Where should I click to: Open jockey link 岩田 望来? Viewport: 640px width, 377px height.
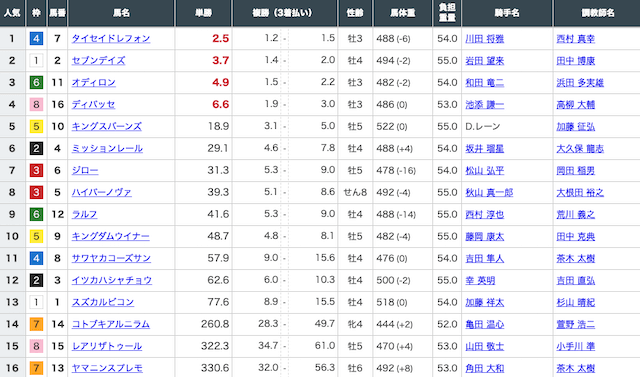click(x=484, y=61)
